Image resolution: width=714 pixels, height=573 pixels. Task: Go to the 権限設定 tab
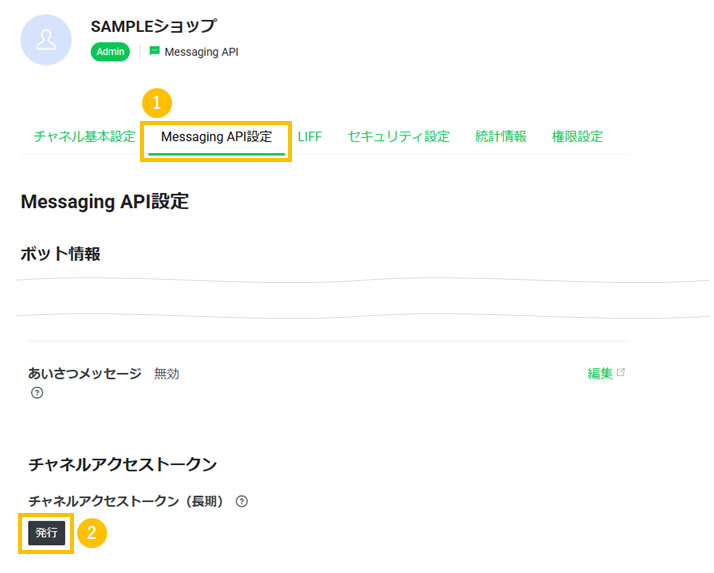(577, 136)
